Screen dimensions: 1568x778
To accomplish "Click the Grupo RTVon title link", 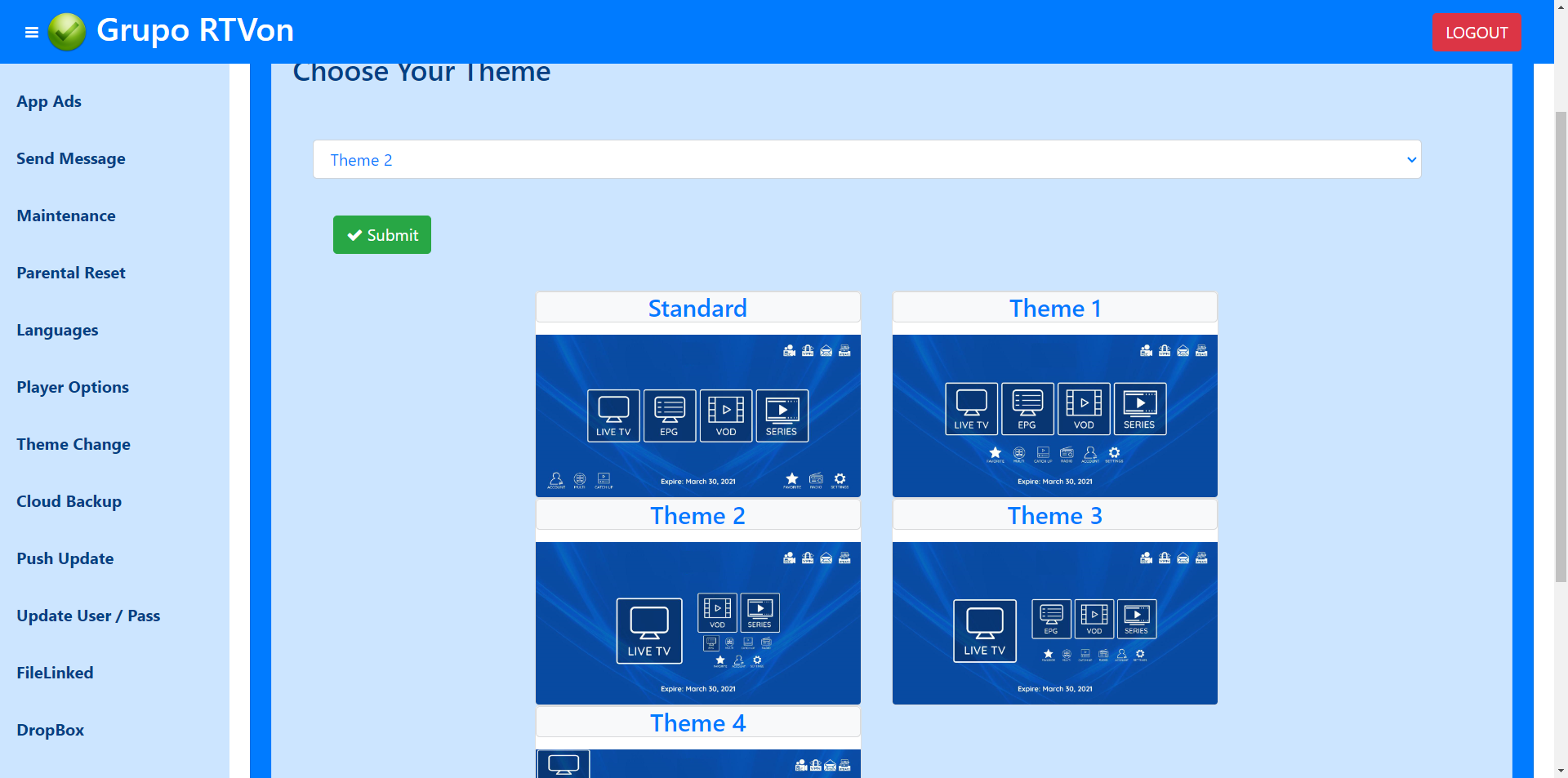I will 194,31.
